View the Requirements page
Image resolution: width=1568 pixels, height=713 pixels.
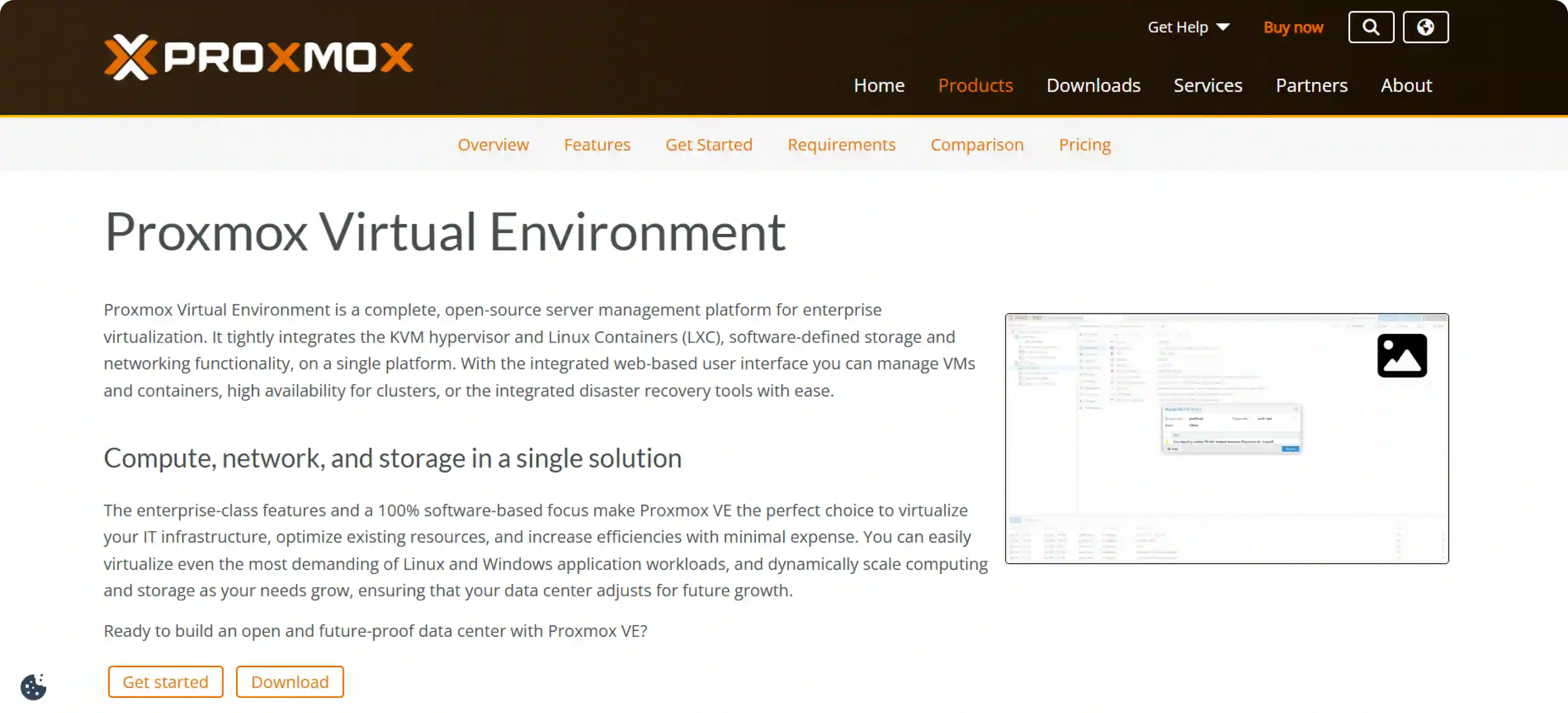click(842, 144)
